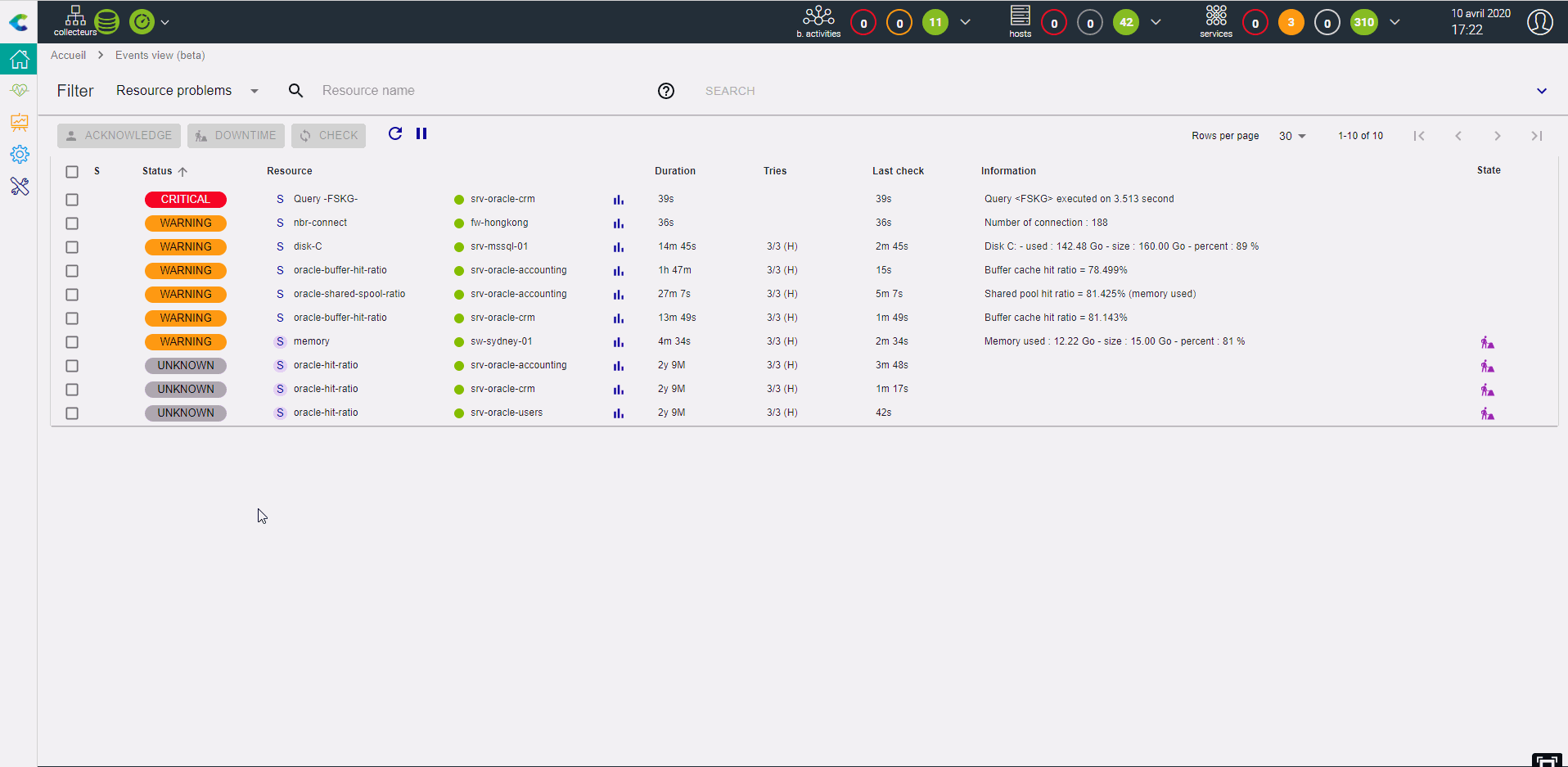Click the CRITICAL status badge
The image size is (1568, 767).
[x=186, y=199]
